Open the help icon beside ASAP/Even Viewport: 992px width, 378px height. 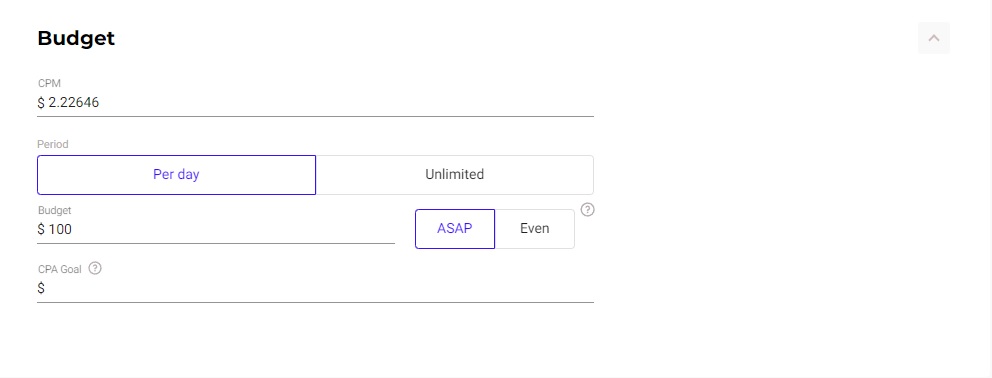point(587,210)
